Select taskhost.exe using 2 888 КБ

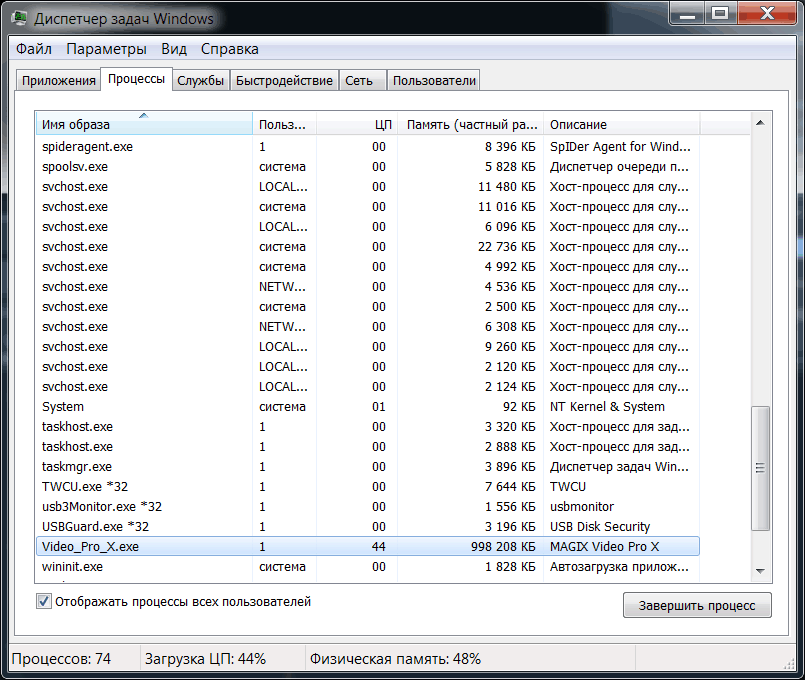point(368,447)
